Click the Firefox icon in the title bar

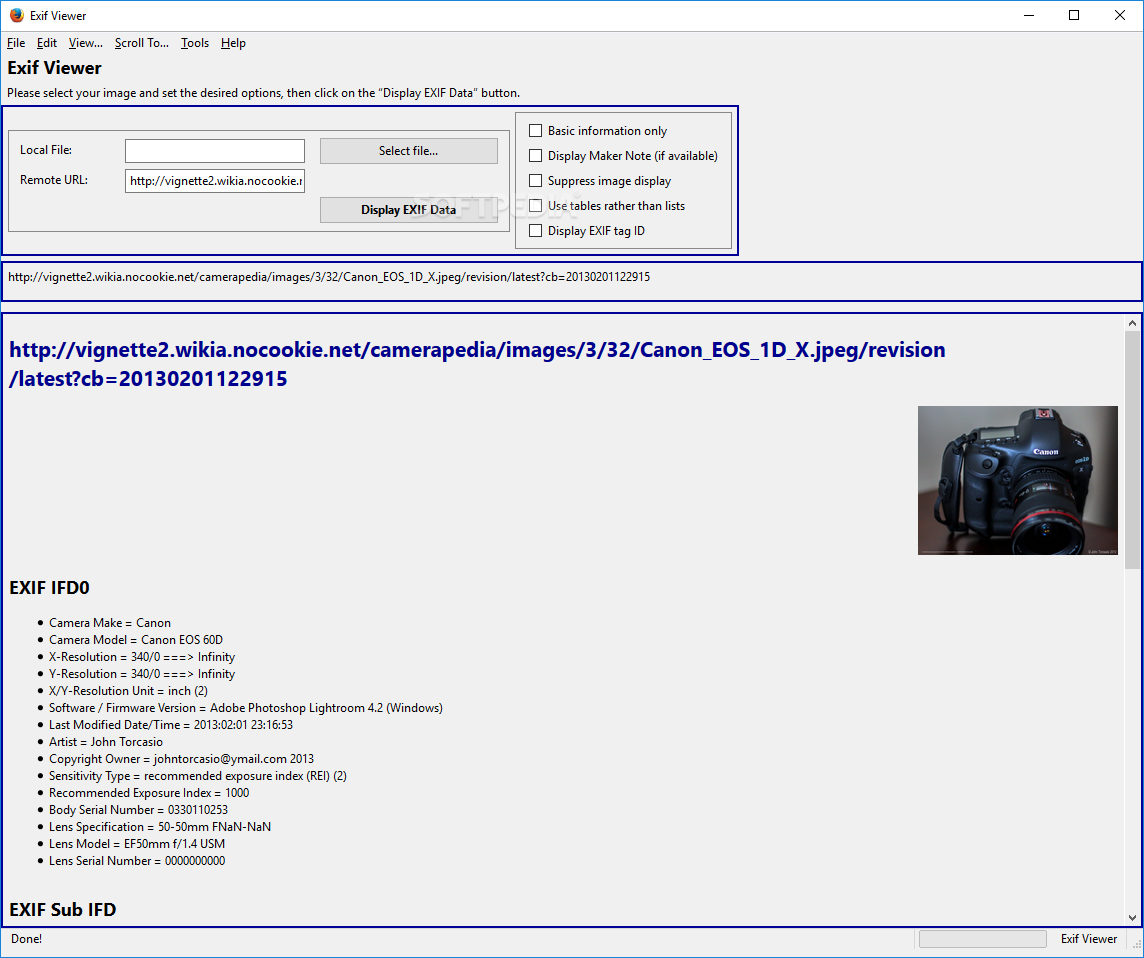16,15
